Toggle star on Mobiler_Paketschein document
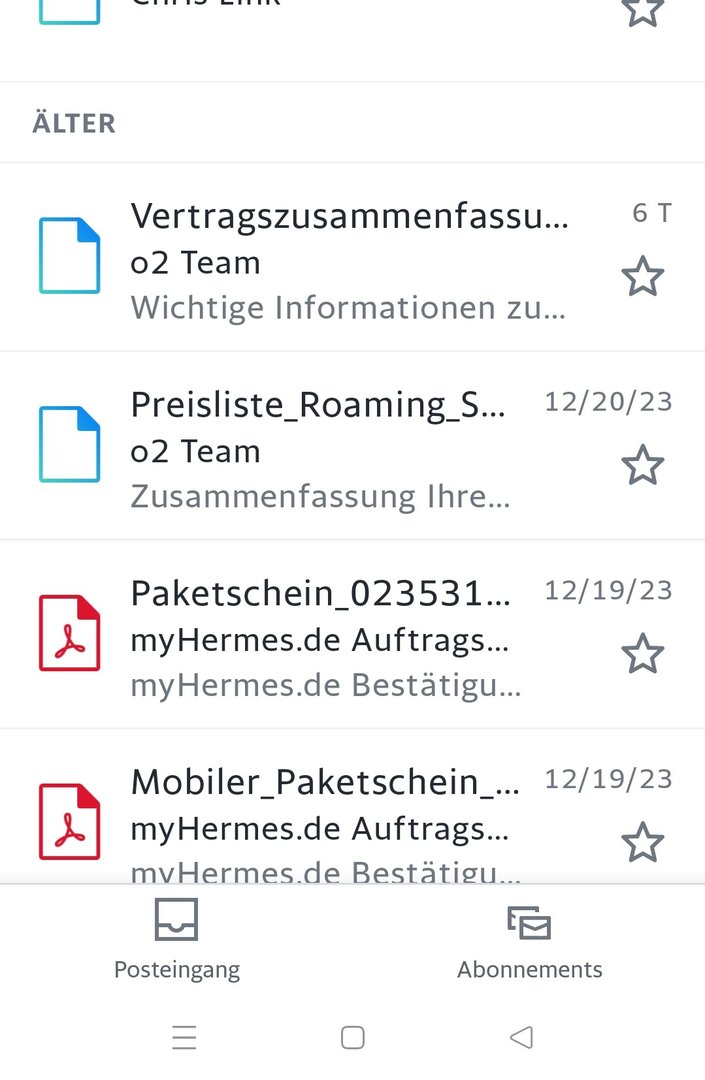Viewport: 705px width, 1080px height. tap(642, 843)
